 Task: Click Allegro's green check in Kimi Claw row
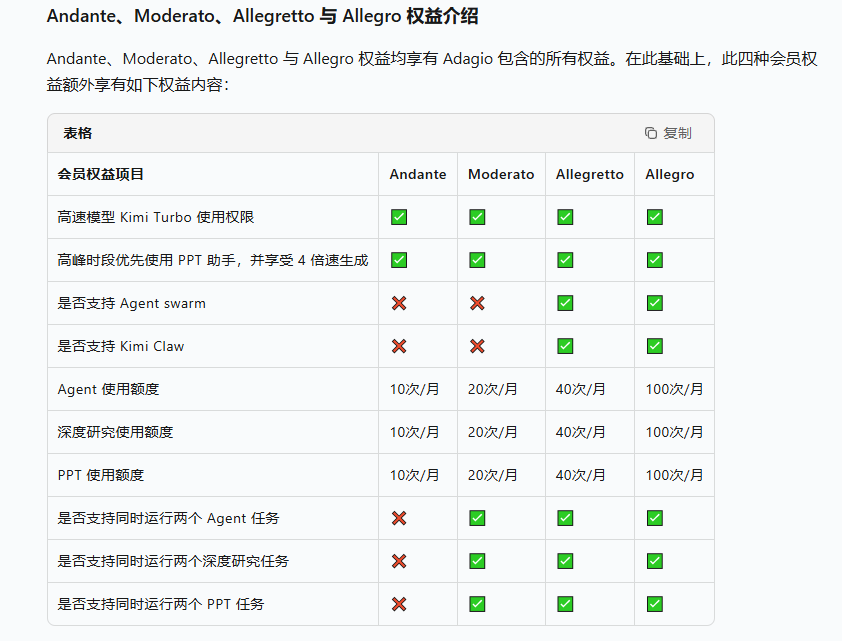tap(655, 346)
